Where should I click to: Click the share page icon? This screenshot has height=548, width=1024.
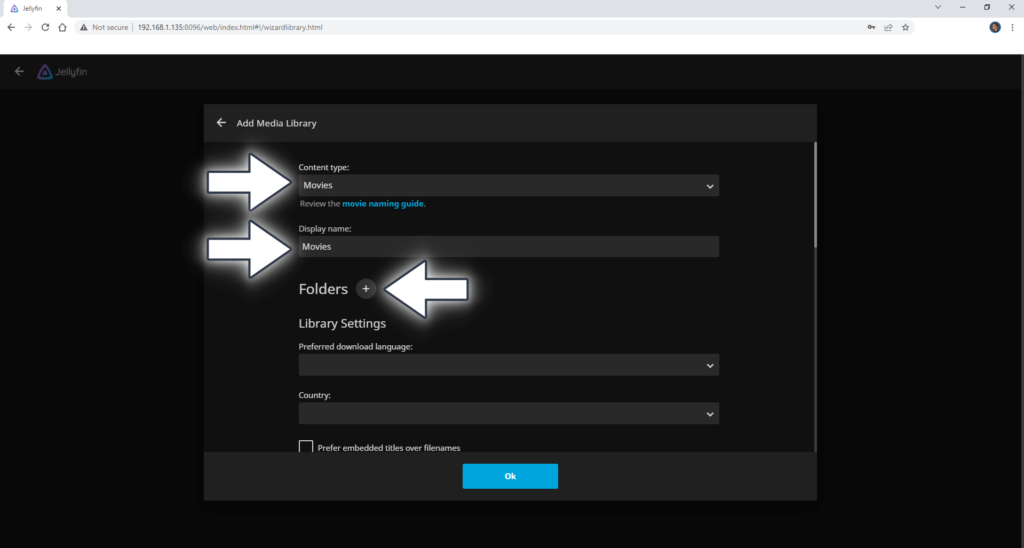(888, 27)
